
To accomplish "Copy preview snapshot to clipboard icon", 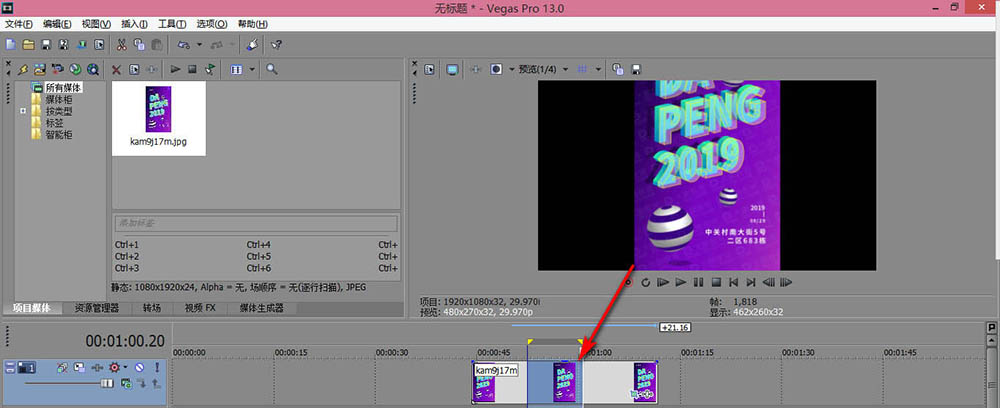I will [x=617, y=69].
